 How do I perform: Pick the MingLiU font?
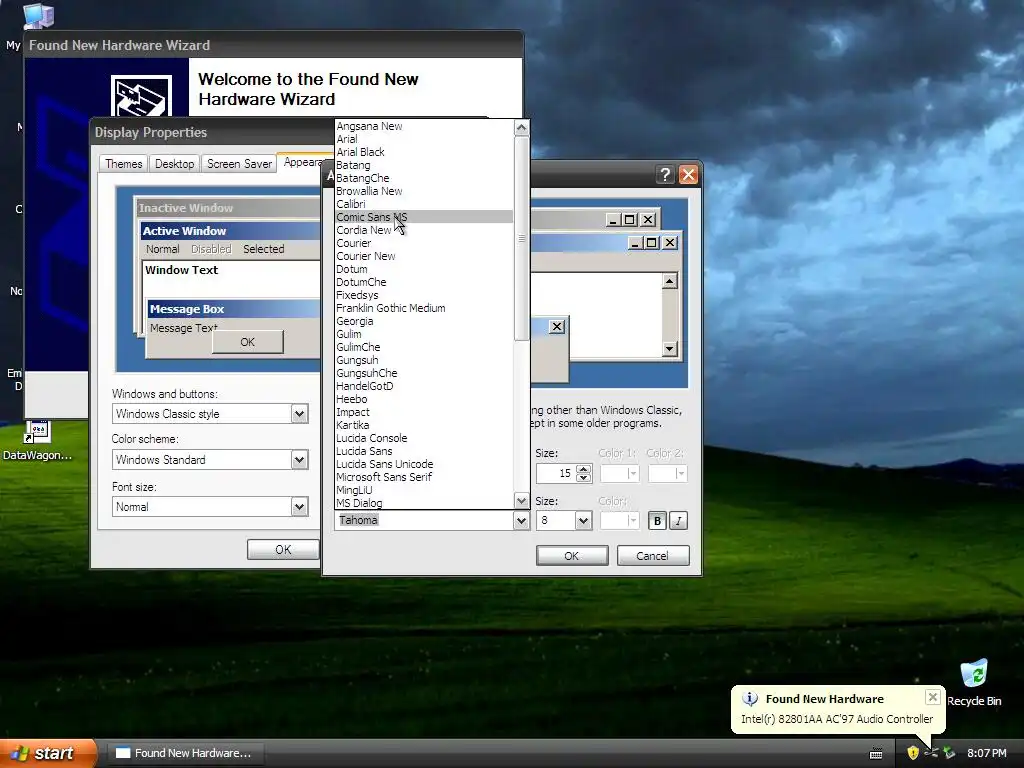[x=424, y=490]
